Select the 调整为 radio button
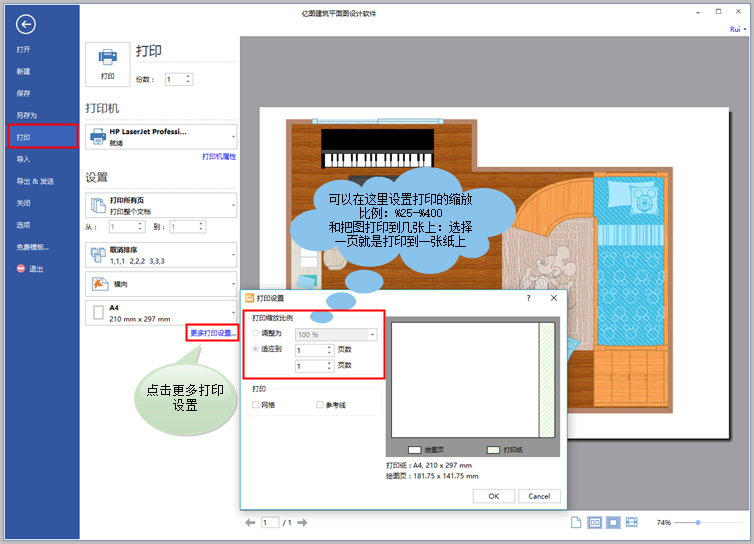This screenshot has width=754, height=544. pyautogui.click(x=256, y=333)
